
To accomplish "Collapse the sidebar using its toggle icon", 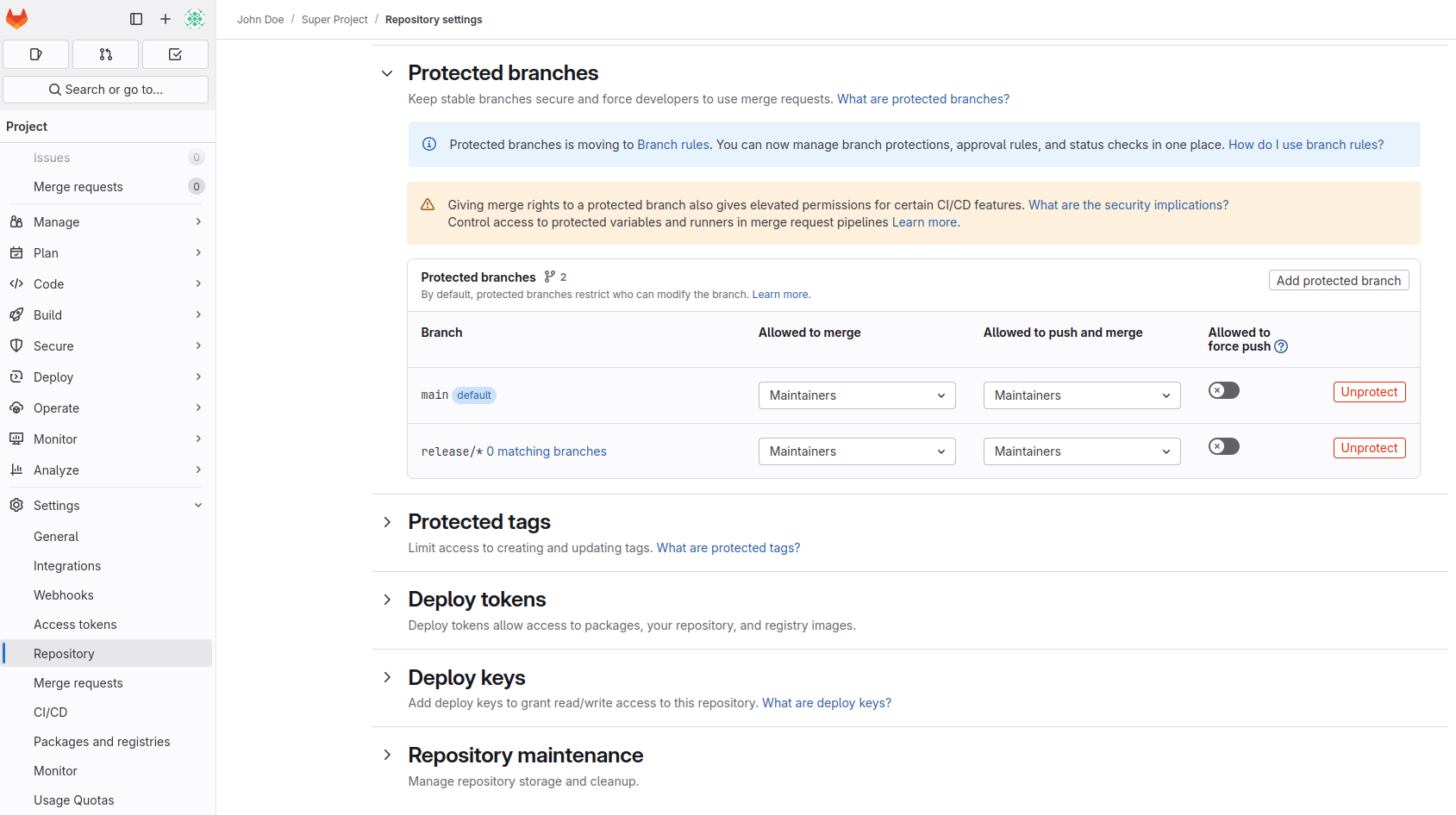I will coord(135,18).
